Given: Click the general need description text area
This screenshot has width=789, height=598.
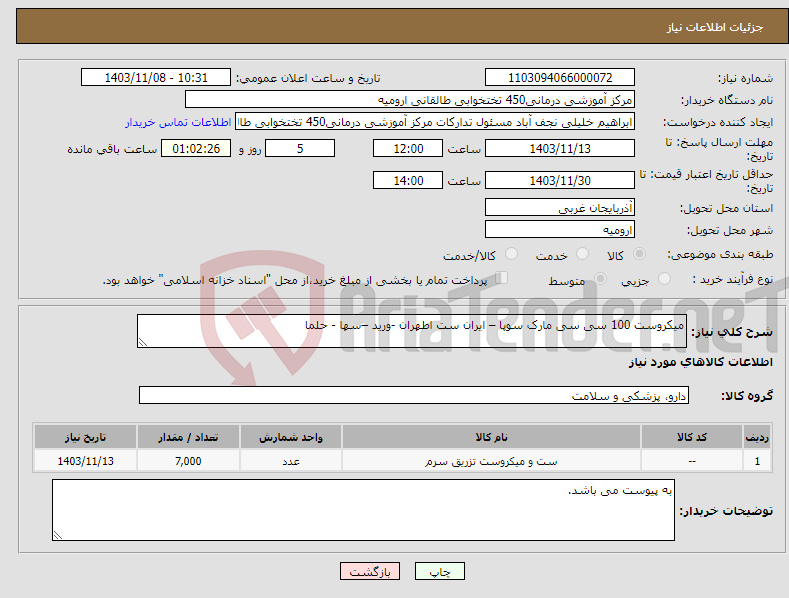Looking at the screenshot, I should [x=412, y=331].
